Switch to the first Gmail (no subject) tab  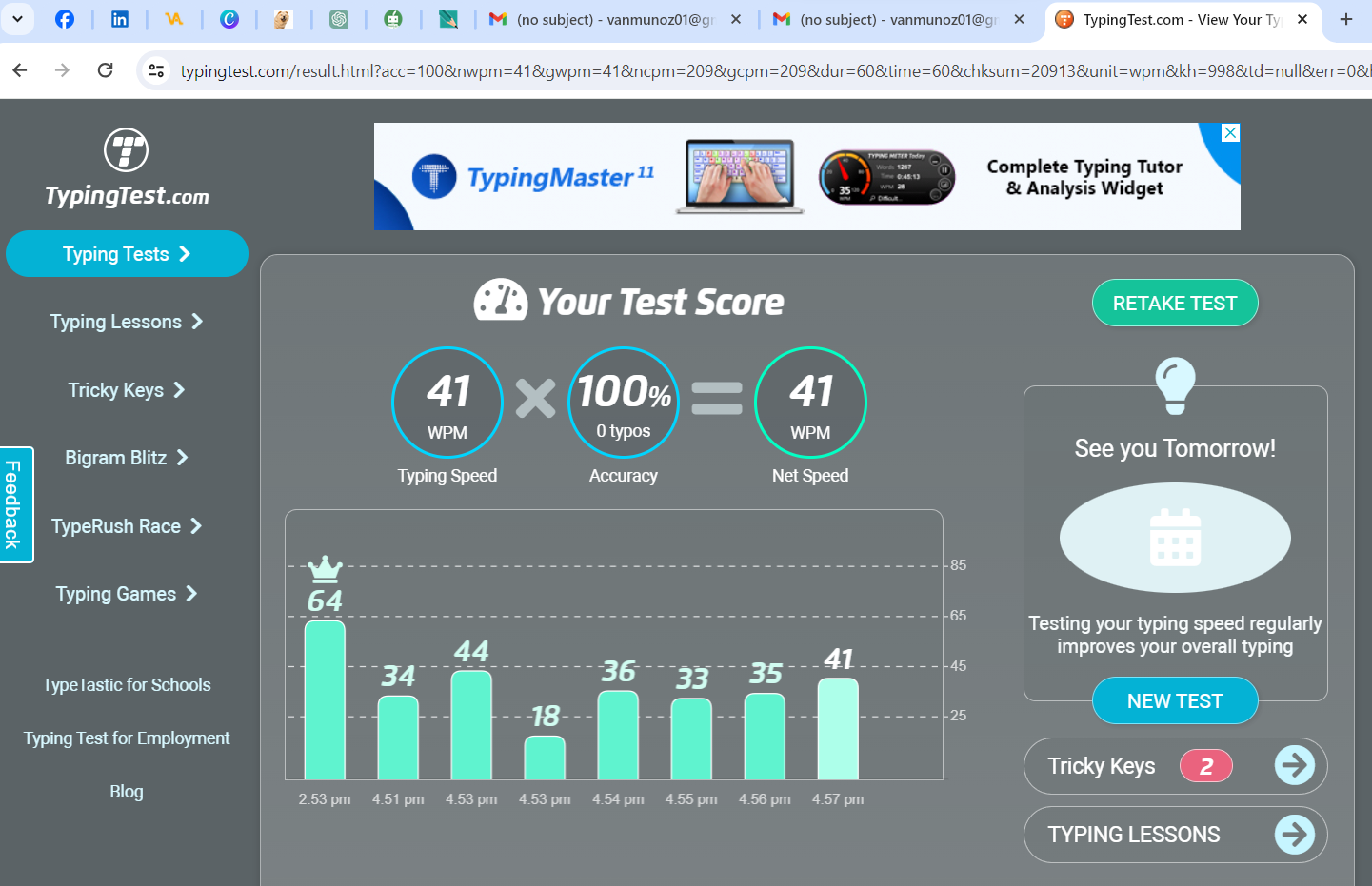click(614, 19)
